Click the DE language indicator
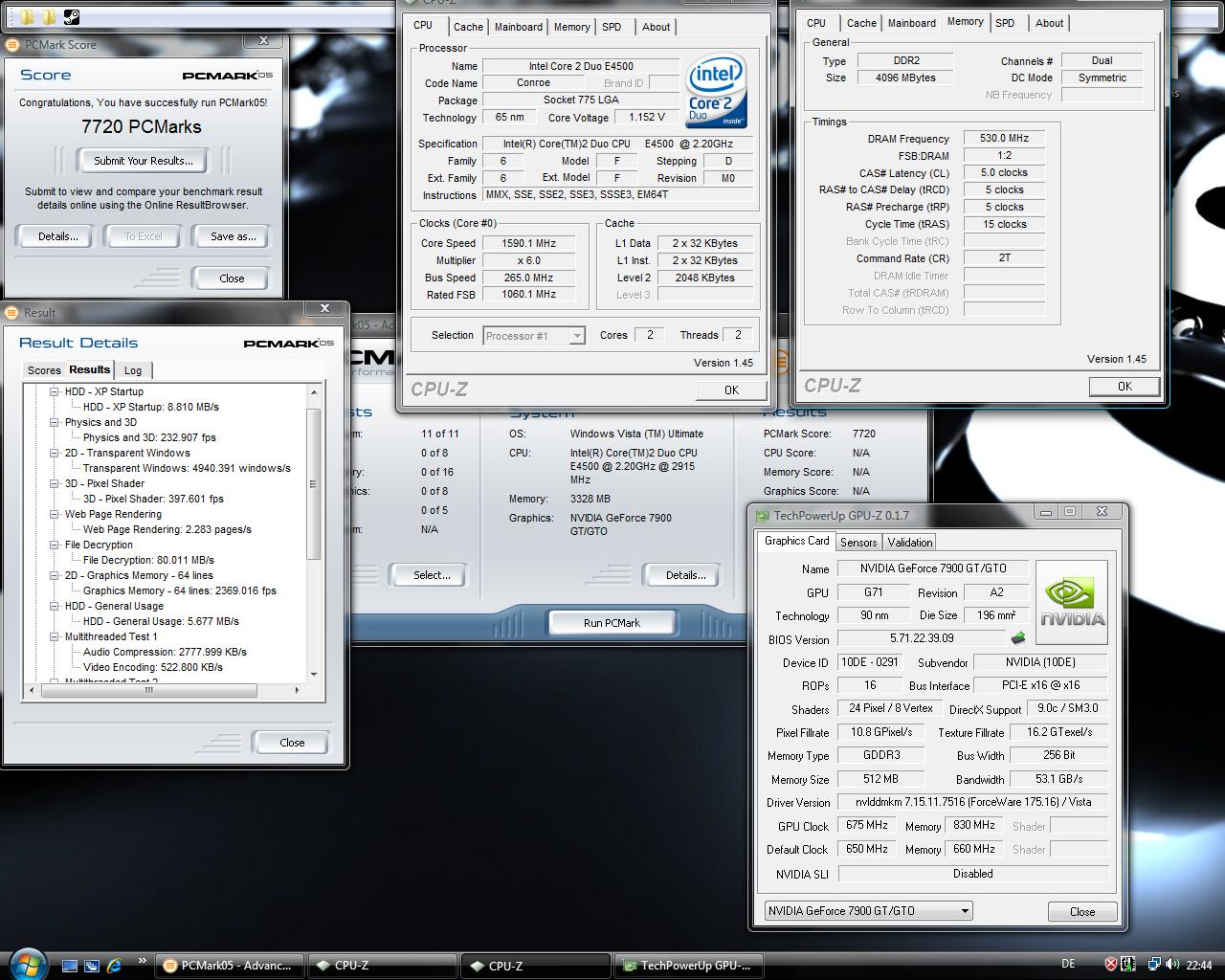1225x980 pixels. [1068, 964]
